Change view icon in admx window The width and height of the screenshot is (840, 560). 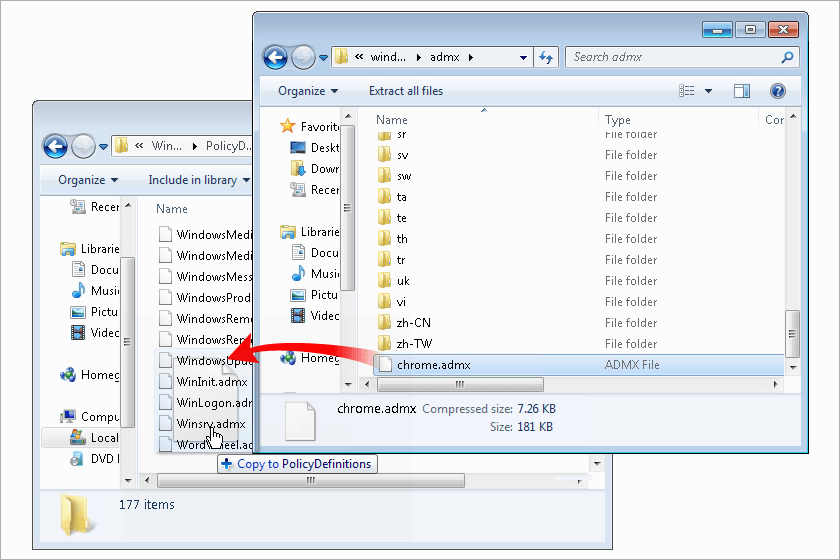686,91
